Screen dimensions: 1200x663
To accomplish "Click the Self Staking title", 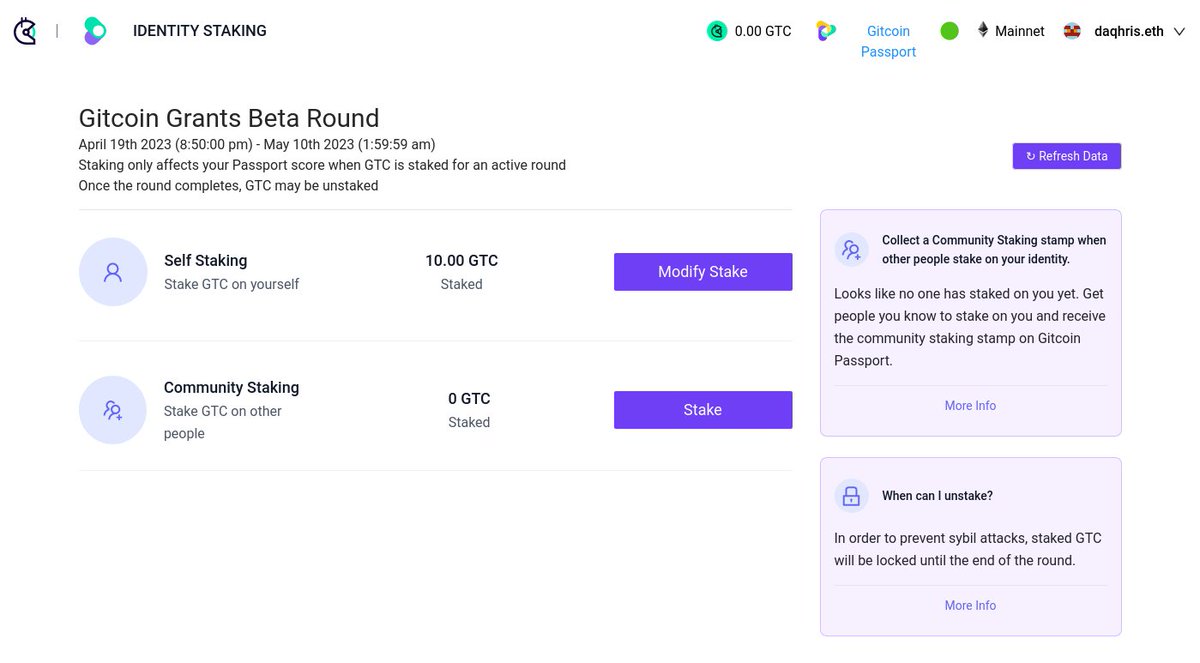I will point(206,261).
